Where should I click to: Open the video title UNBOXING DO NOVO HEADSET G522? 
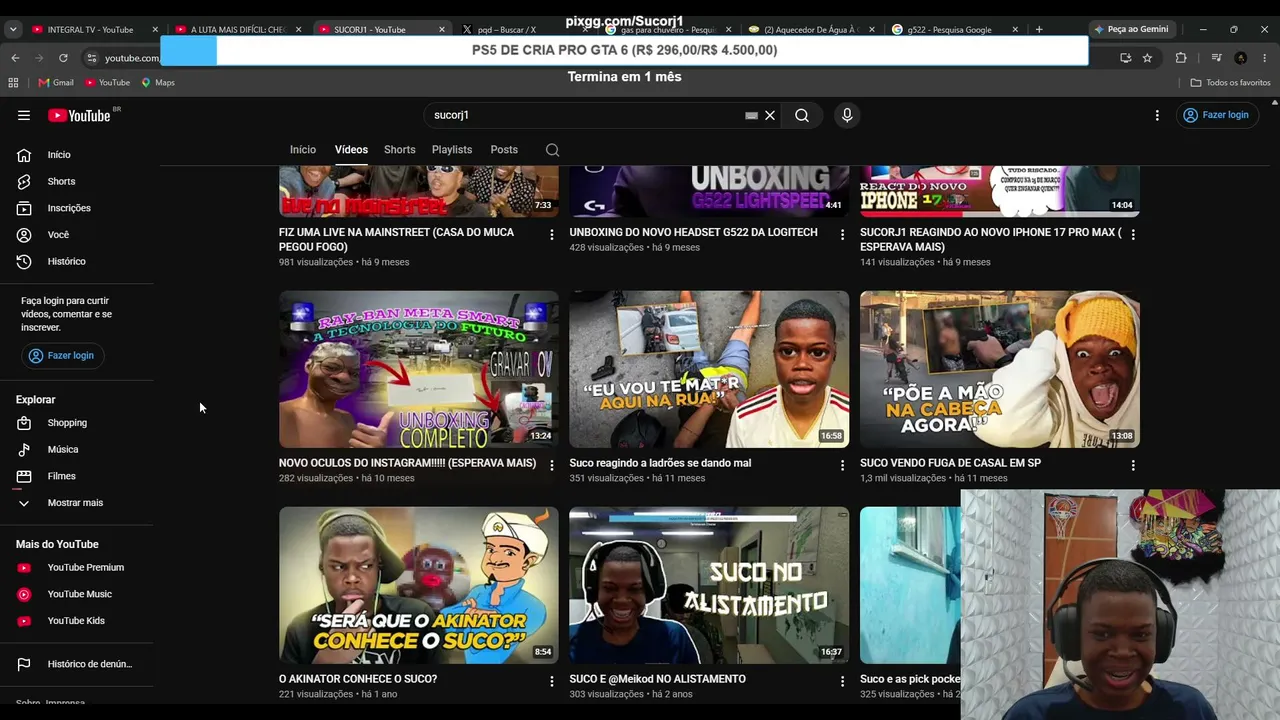pyautogui.click(x=694, y=232)
